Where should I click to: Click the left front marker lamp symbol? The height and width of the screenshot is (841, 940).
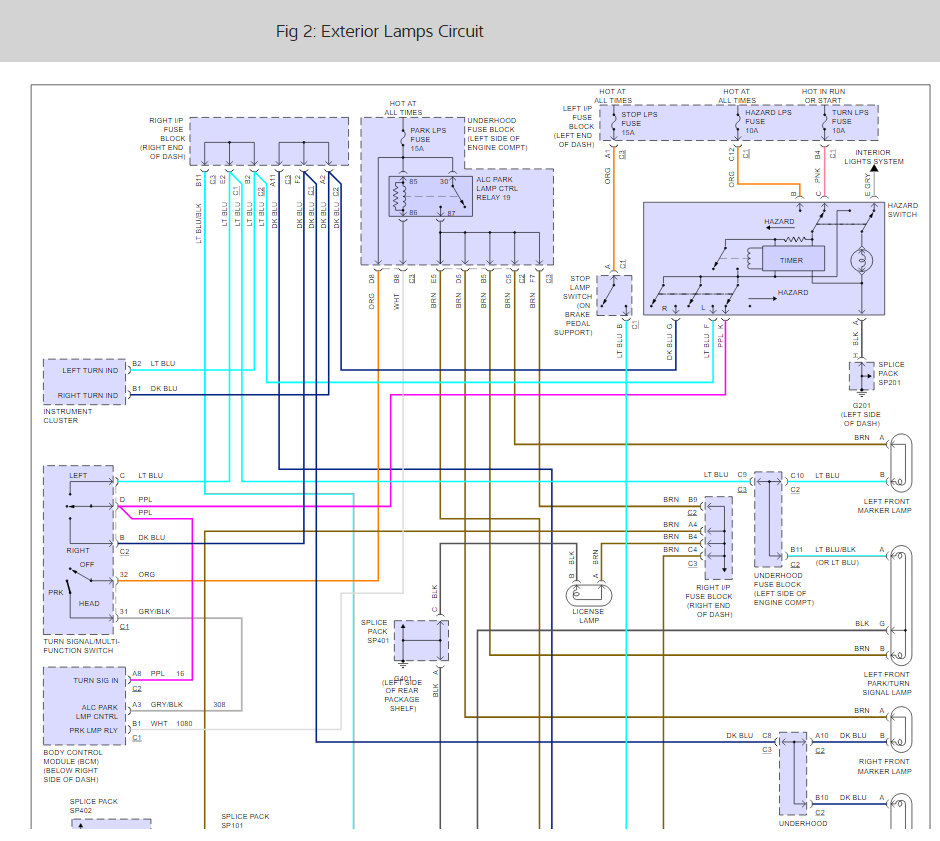point(900,463)
